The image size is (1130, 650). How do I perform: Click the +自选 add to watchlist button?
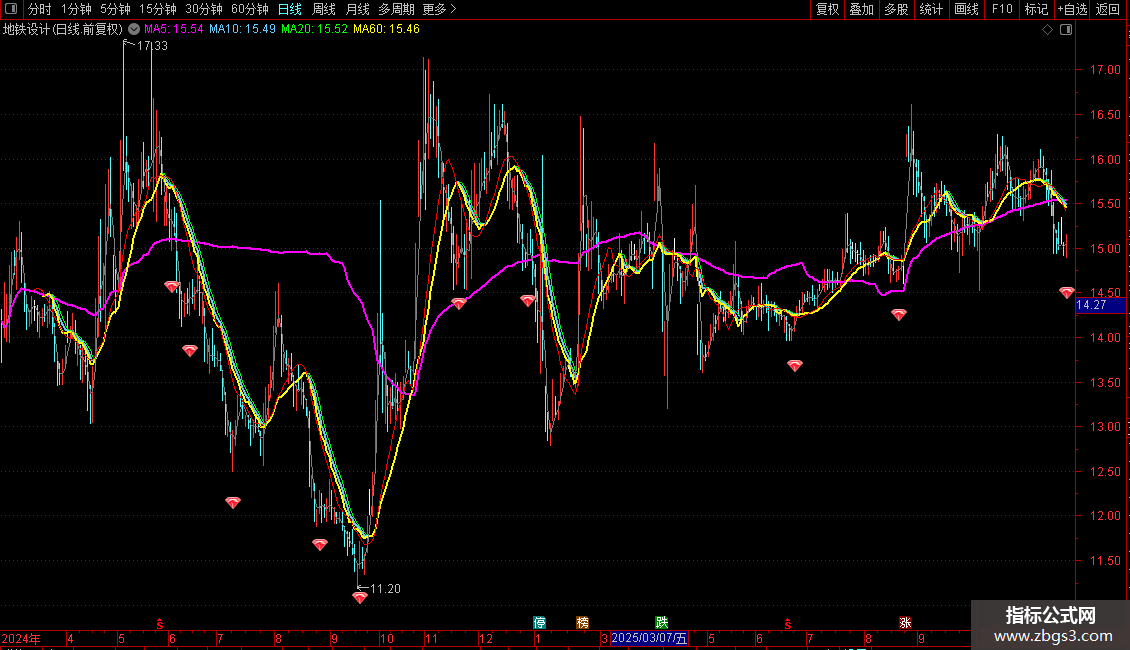pos(1072,9)
